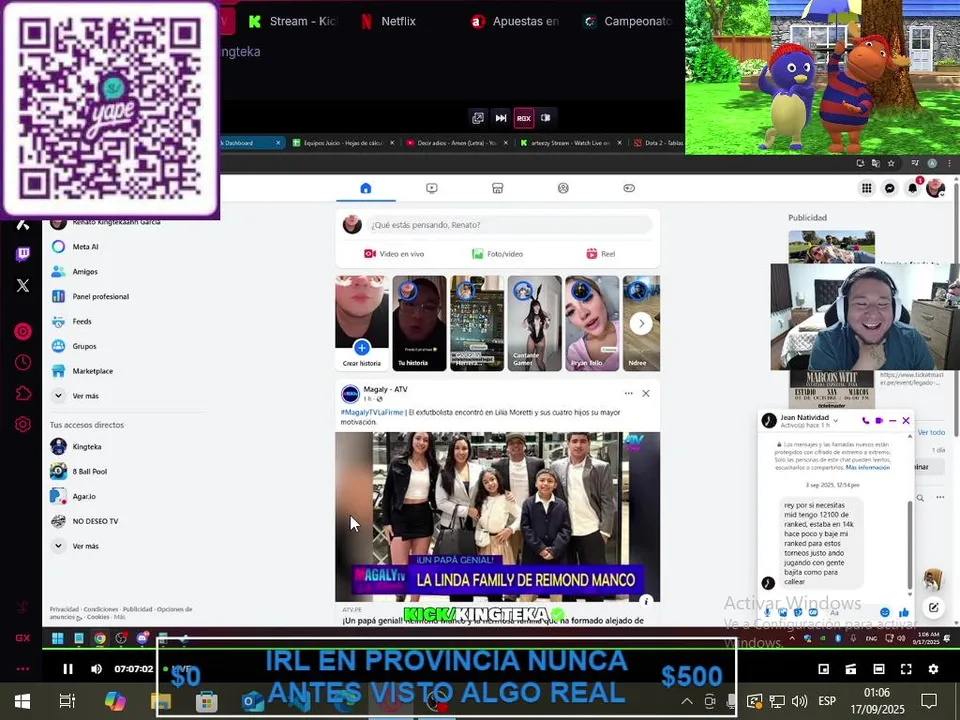Open the new message compose button

pyautogui.click(x=934, y=607)
